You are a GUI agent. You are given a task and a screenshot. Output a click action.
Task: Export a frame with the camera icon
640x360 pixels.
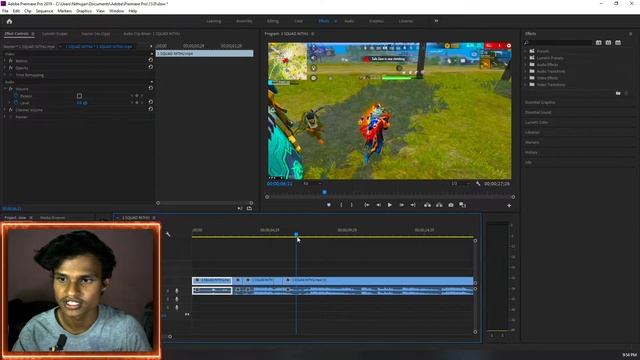[x=451, y=205]
